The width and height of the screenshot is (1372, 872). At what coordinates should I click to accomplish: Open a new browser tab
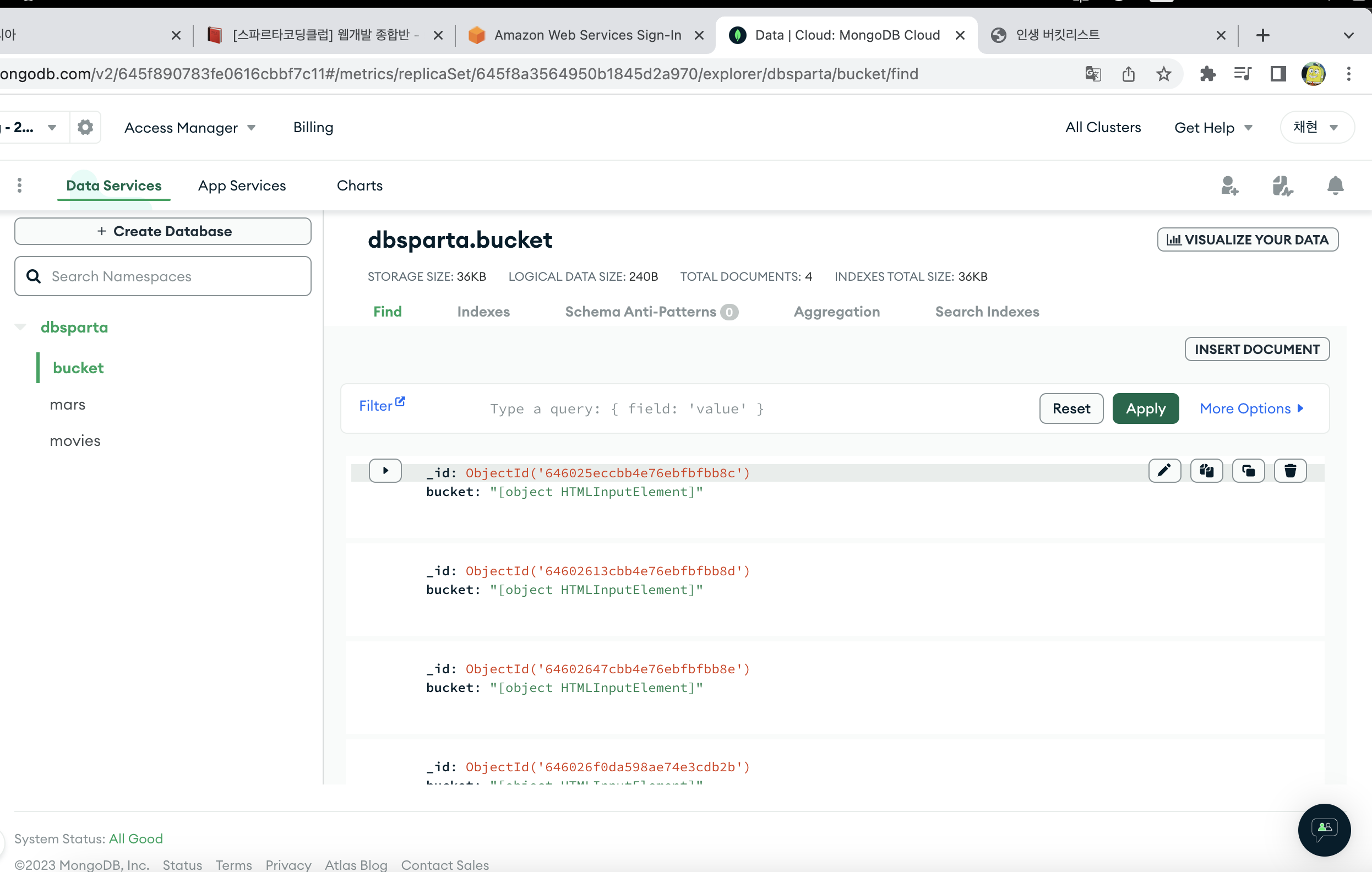1262,35
